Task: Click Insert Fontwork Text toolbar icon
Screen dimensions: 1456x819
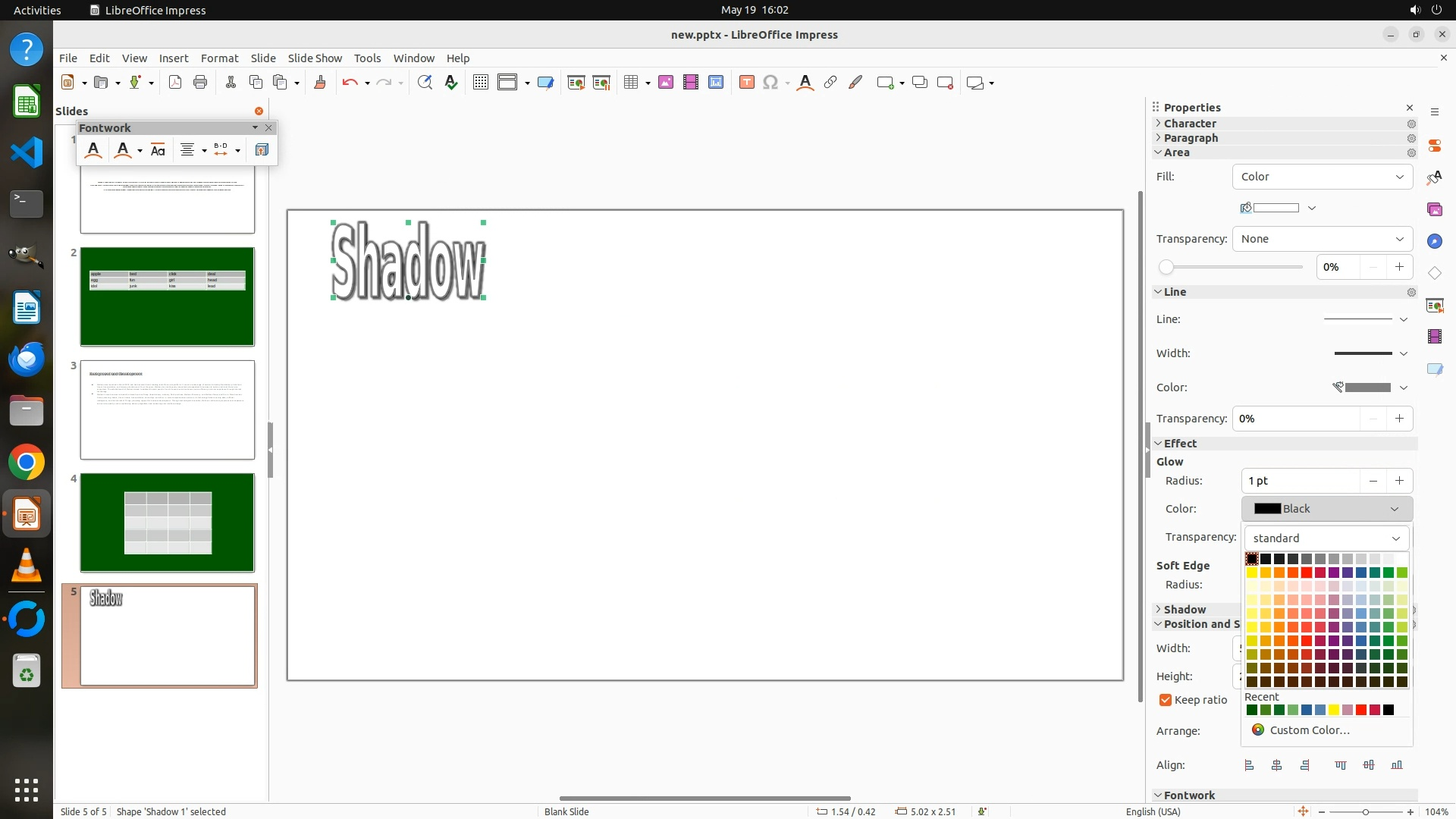Action: click(x=805, y=83)
